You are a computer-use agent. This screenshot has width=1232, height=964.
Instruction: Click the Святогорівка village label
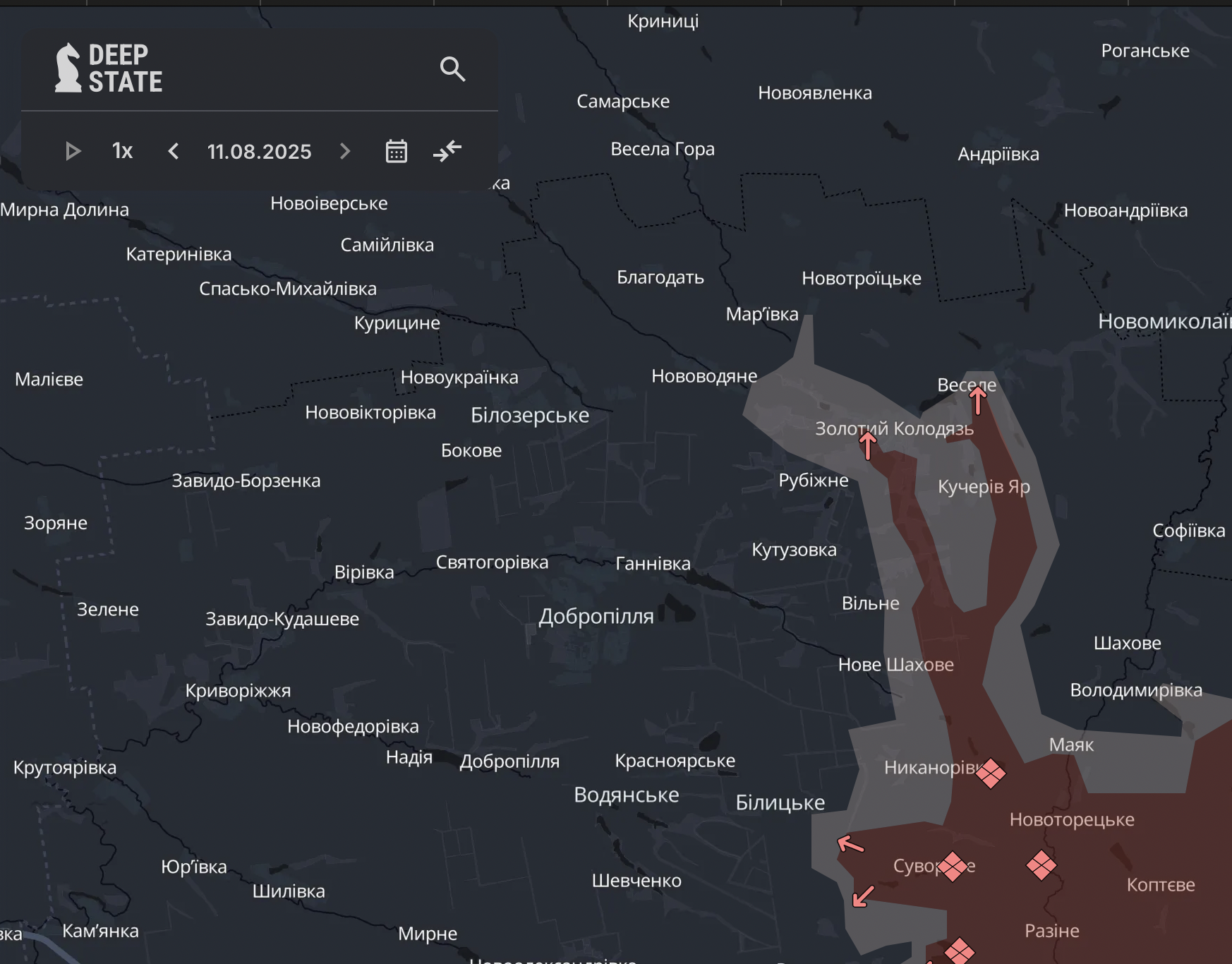[x=492, y=562]
